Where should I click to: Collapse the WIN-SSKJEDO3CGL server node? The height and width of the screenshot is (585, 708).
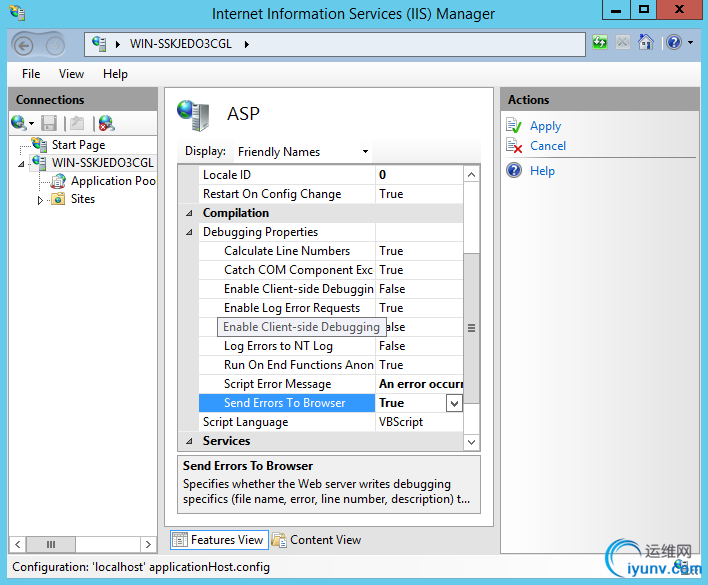click(x=21, y=164)
